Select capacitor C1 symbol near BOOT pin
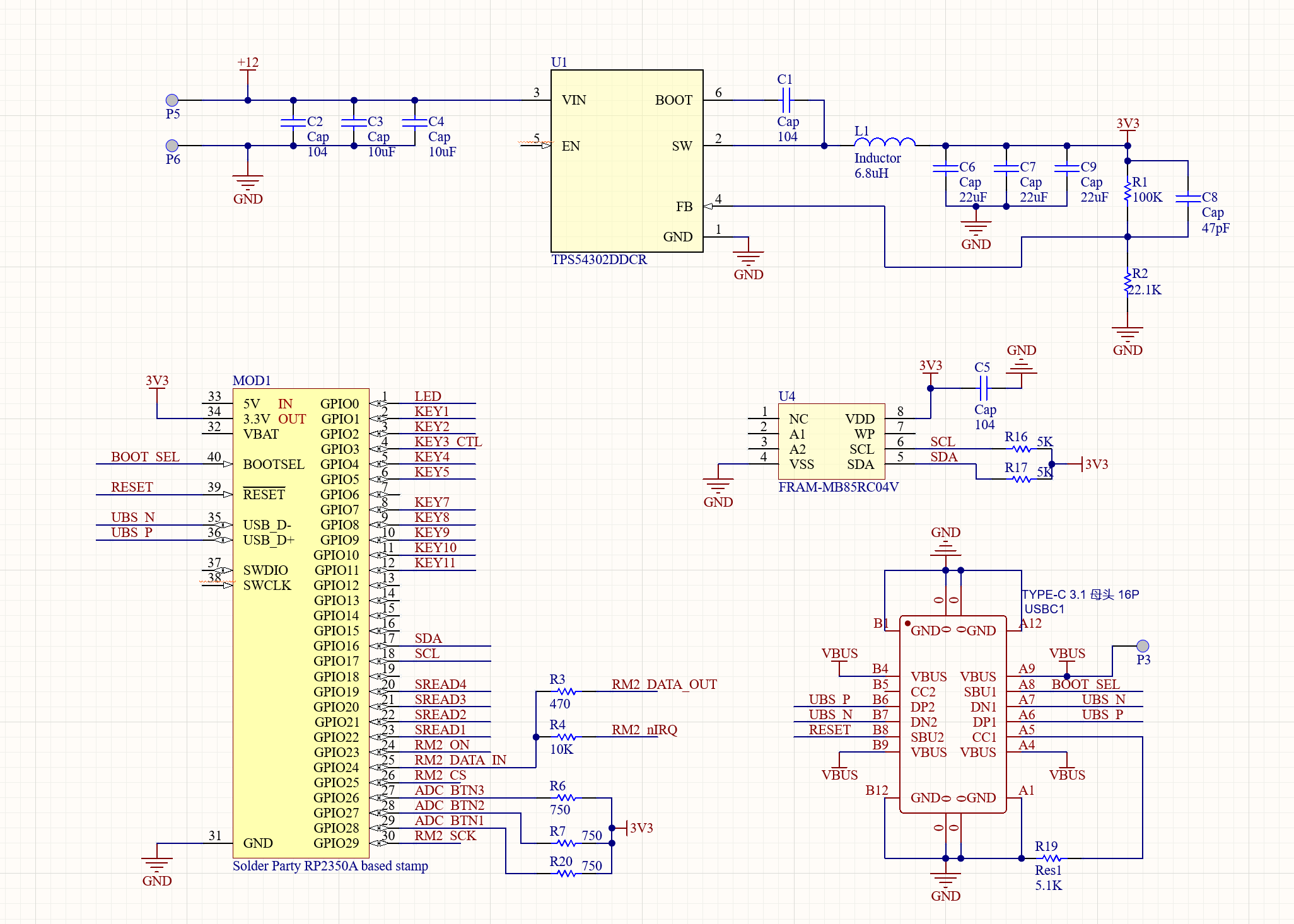1294x924 pixels. (x=786, y=100)
